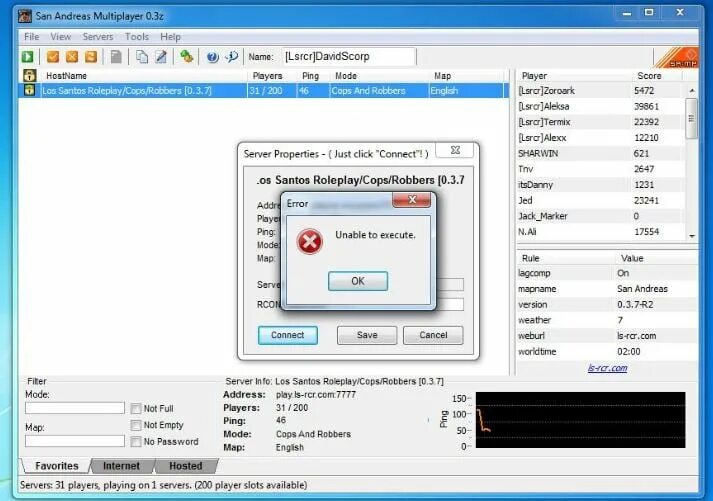Select player SHARWIN in list
The width and height of the screenshot is (713, 501).
tap(600, 153)
